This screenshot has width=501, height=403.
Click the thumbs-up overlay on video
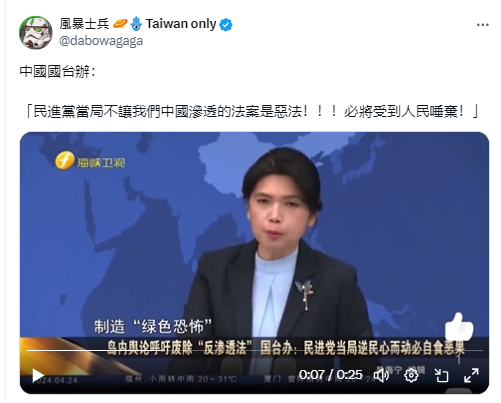(459, 326)
